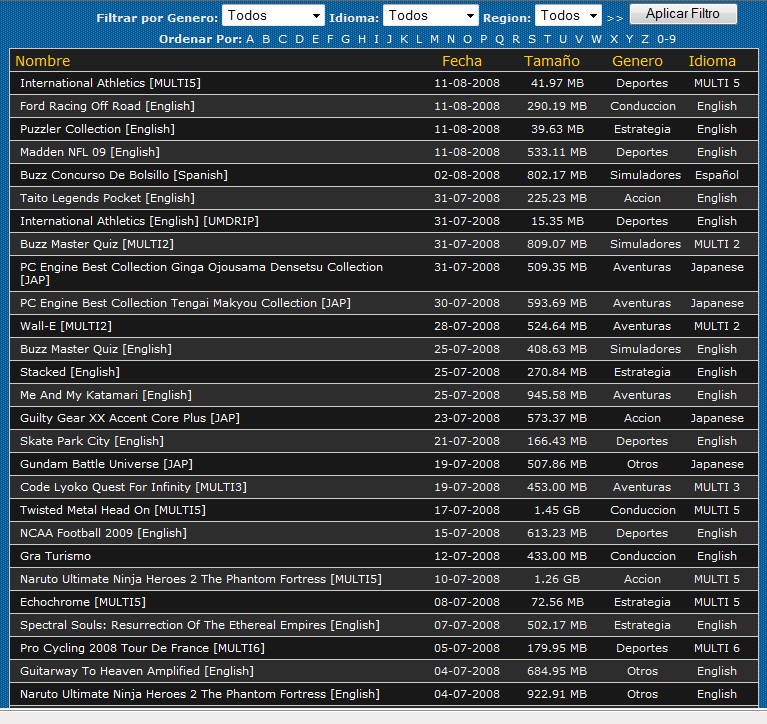Screen dimensions: 767x724
Task: Sort list by letter Z
Action: [x=645, y=39]
